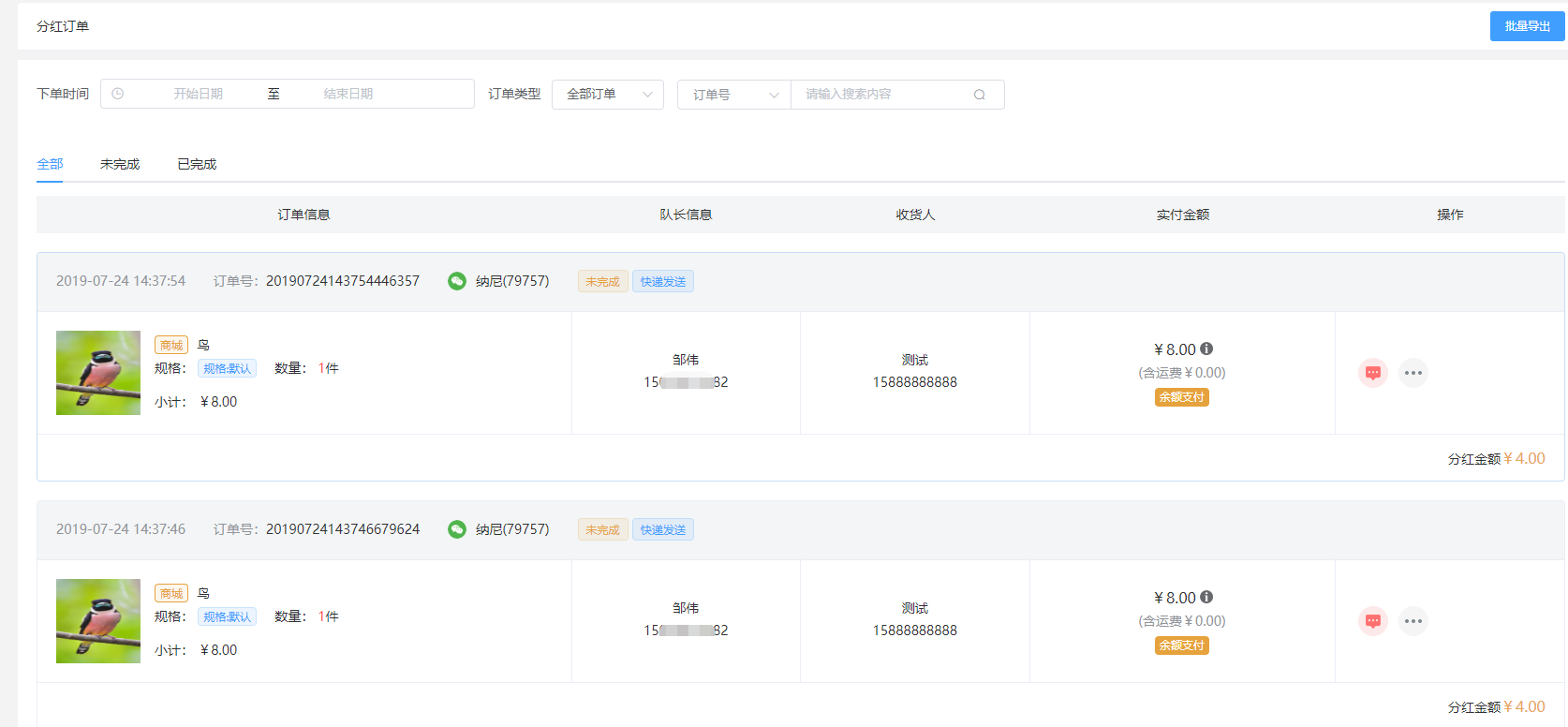Click the clock icon in date range field
Image resolution: width=1568 pixels, height=727 pixels.
coord(118,94)
